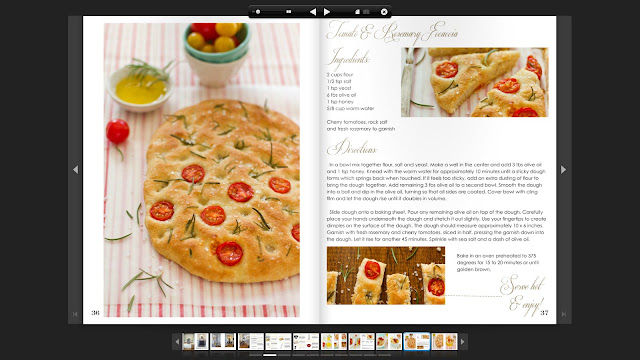Open tenth thumbnail after the focaccia spread
The width and height of the screenshot is (640, 360).
(444, 341)
